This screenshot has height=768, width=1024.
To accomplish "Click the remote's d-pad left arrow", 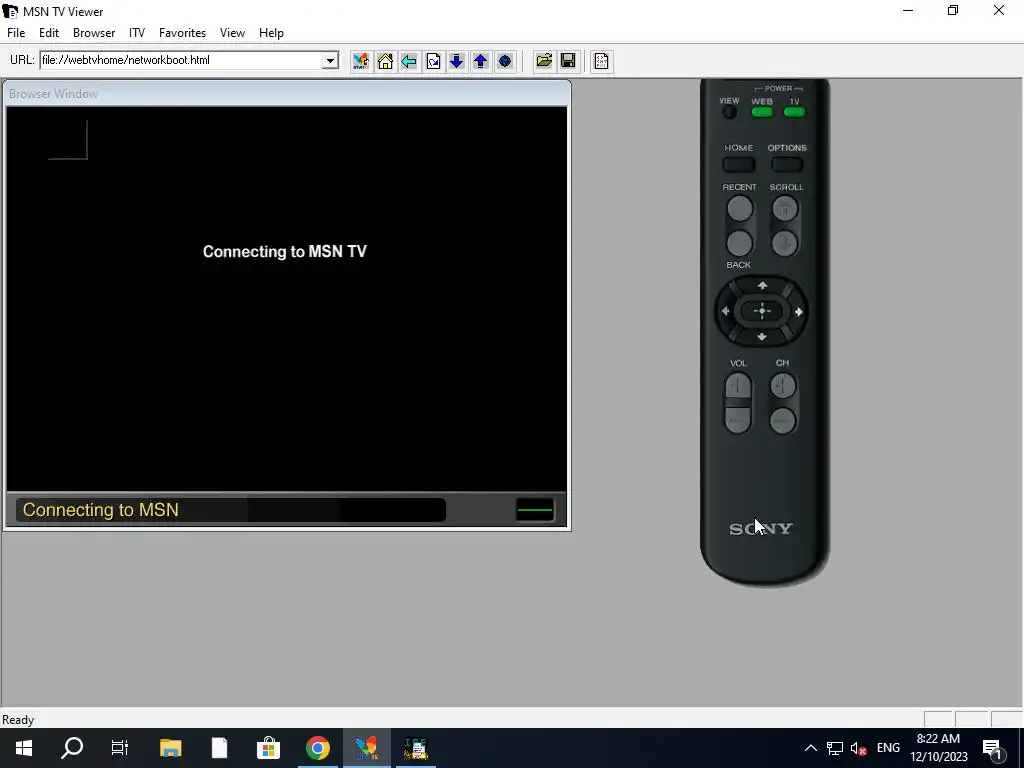I will pos(725,312).
